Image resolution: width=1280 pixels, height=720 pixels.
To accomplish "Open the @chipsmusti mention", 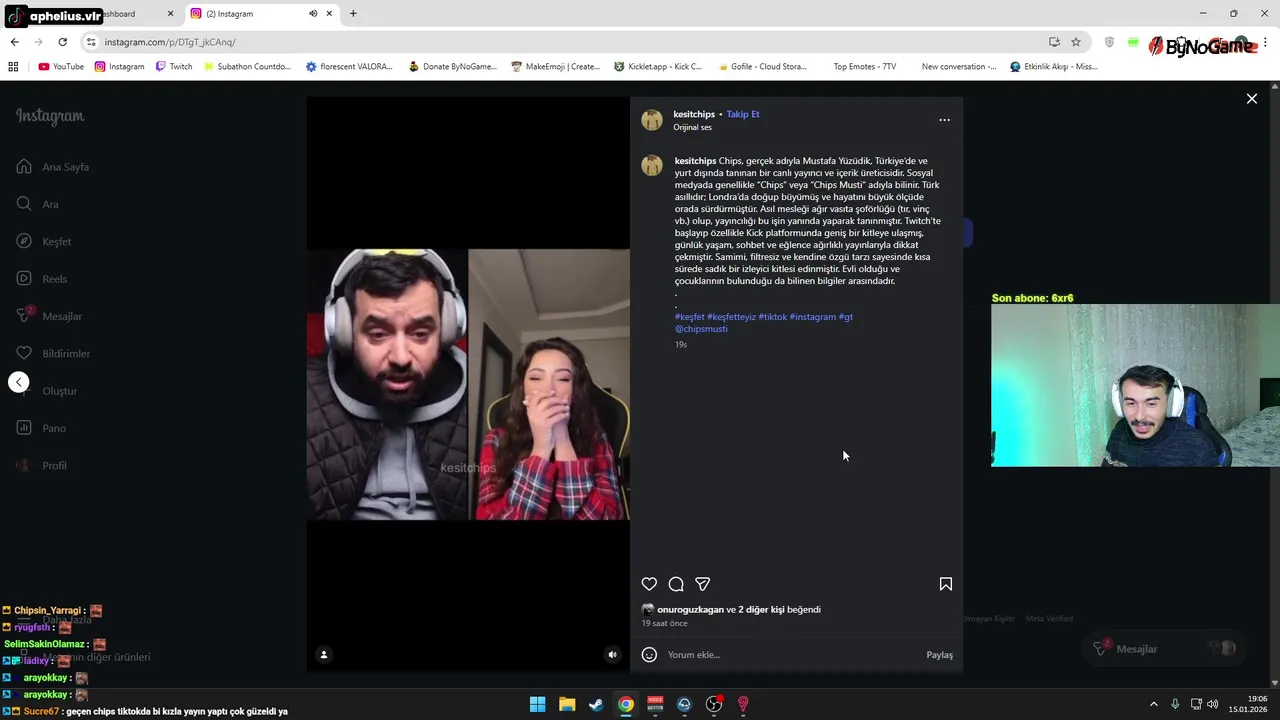I will point(701,329).
